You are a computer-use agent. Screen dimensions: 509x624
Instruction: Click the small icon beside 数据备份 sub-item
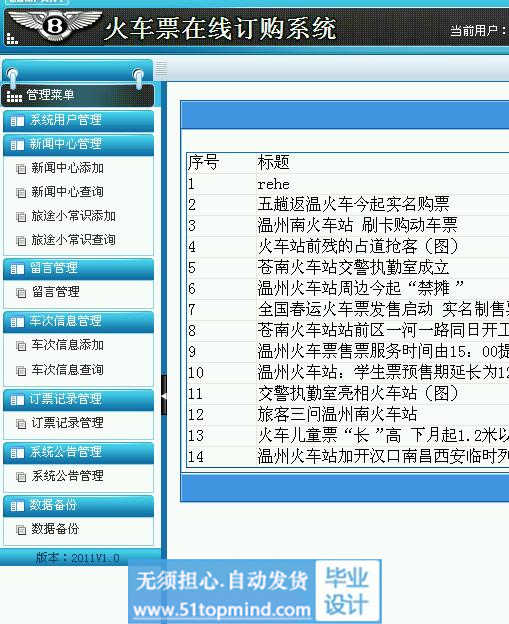(x=21, y=530)
